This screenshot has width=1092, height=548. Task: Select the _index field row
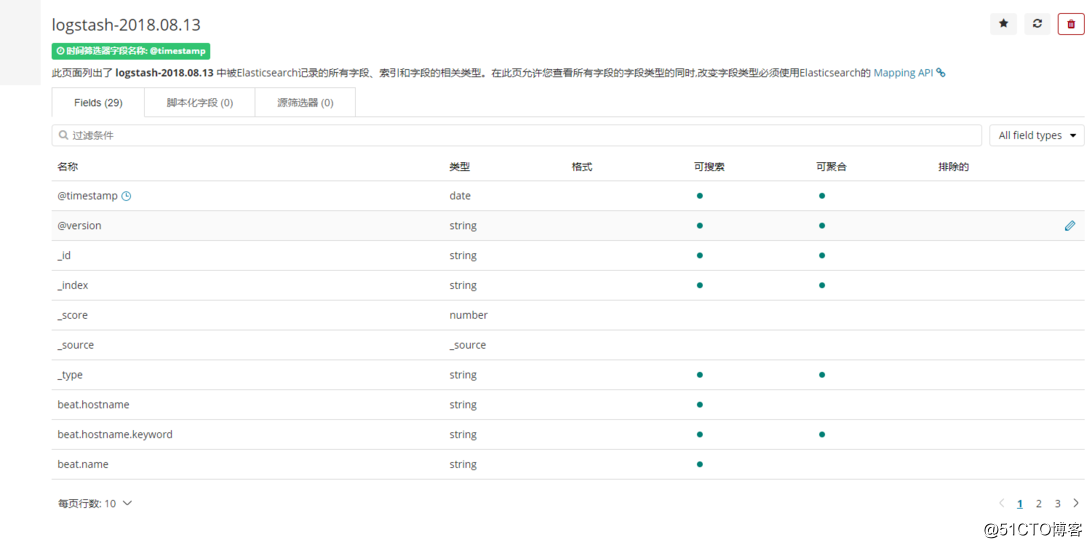click(x=568, y=285)
